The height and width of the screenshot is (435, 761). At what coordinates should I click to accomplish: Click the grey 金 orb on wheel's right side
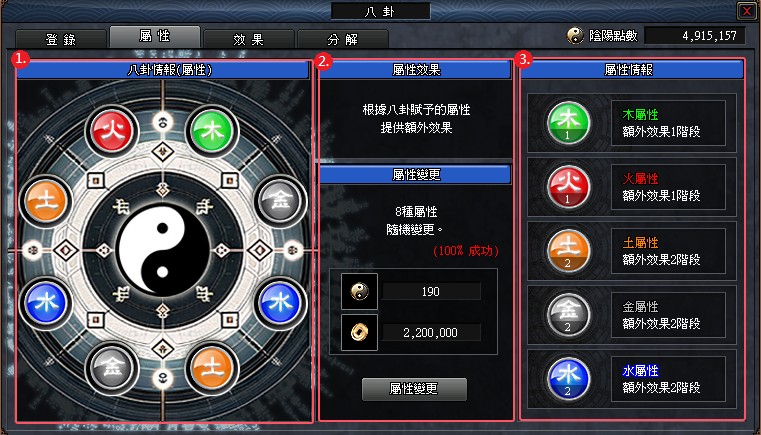(x=281, y=201)
